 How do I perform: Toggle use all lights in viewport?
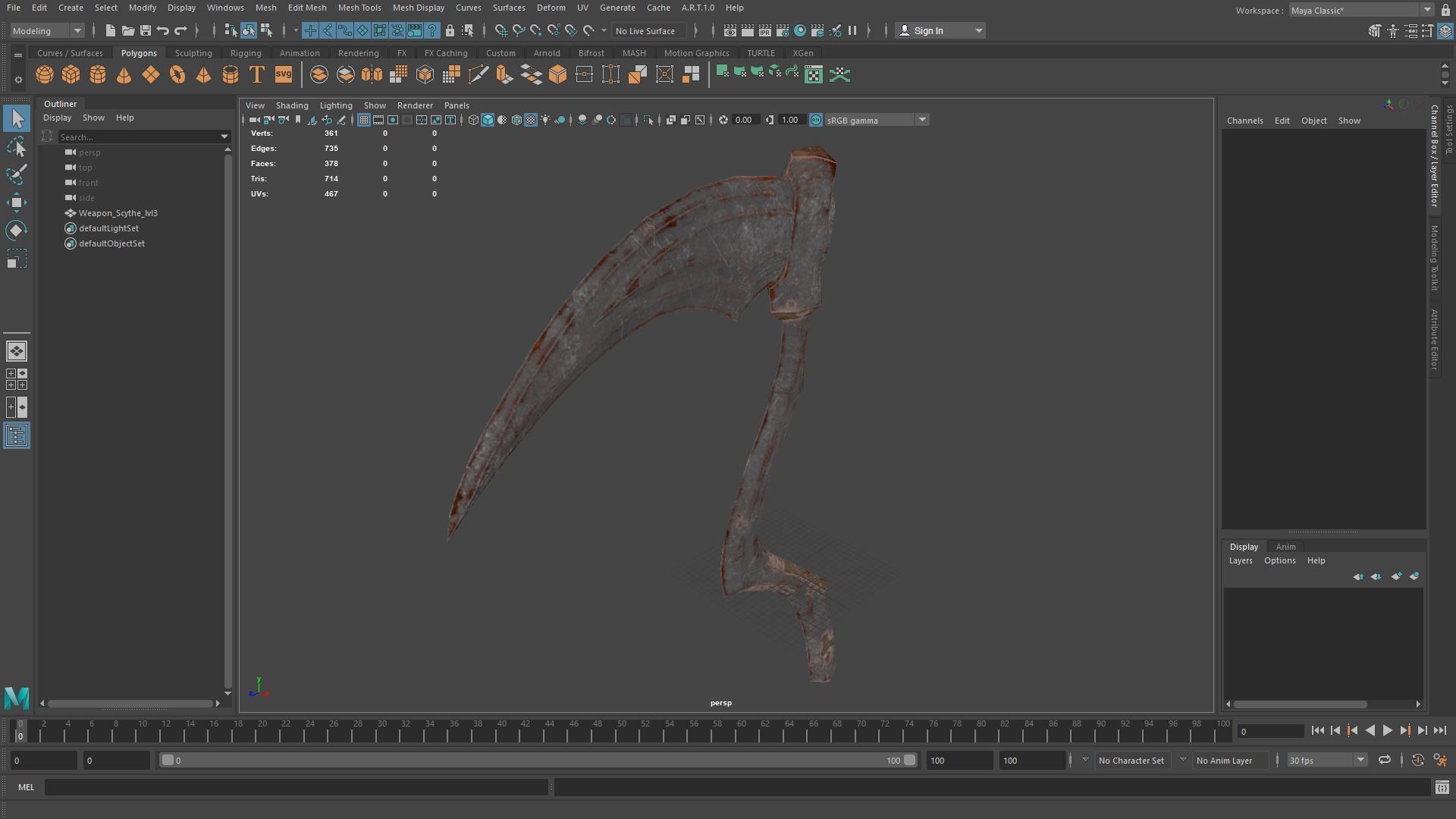click(x=545, y=120)
